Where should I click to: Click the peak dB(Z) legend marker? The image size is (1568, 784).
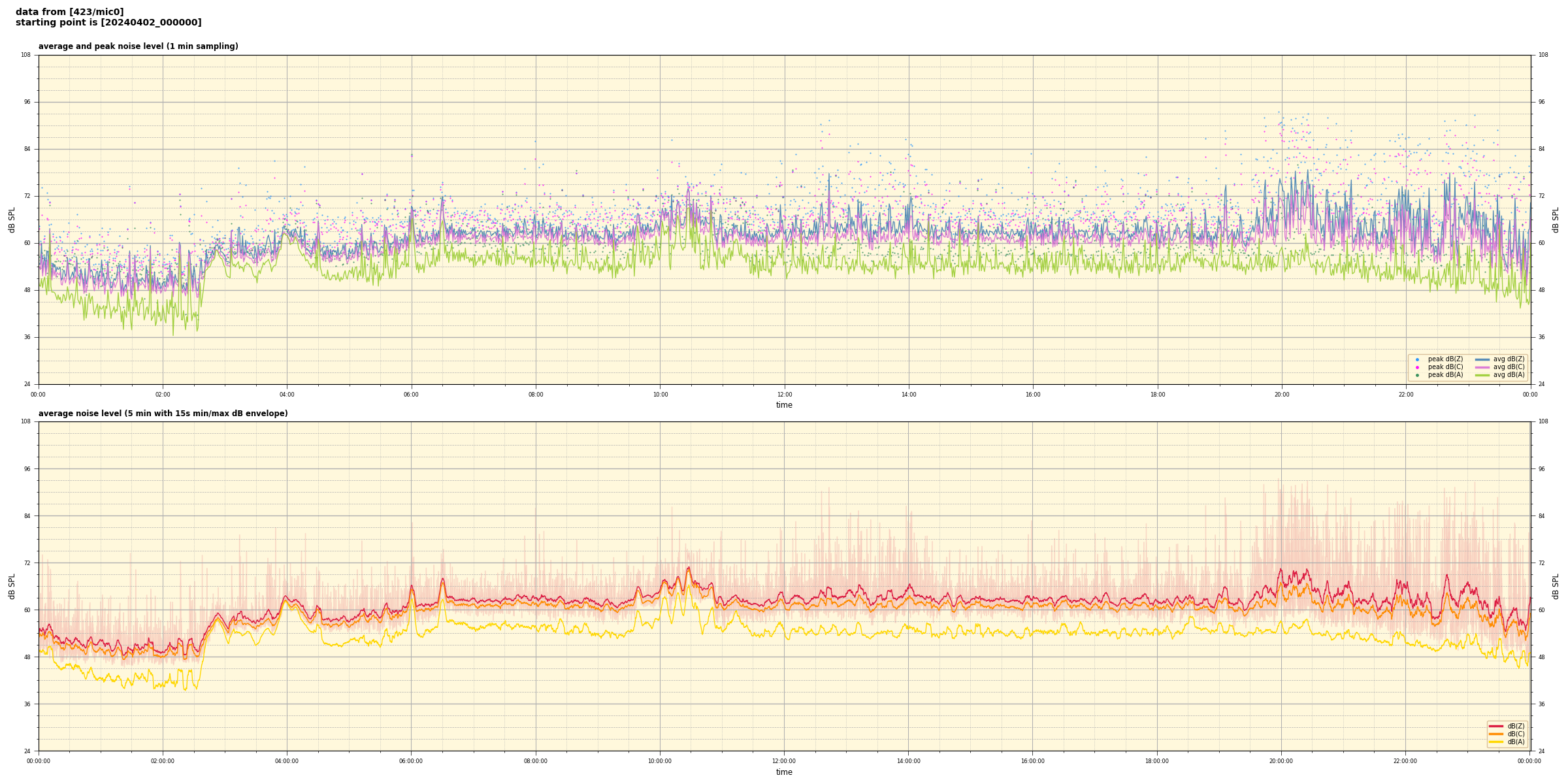pyautogui.click(x=1417, y=359)
